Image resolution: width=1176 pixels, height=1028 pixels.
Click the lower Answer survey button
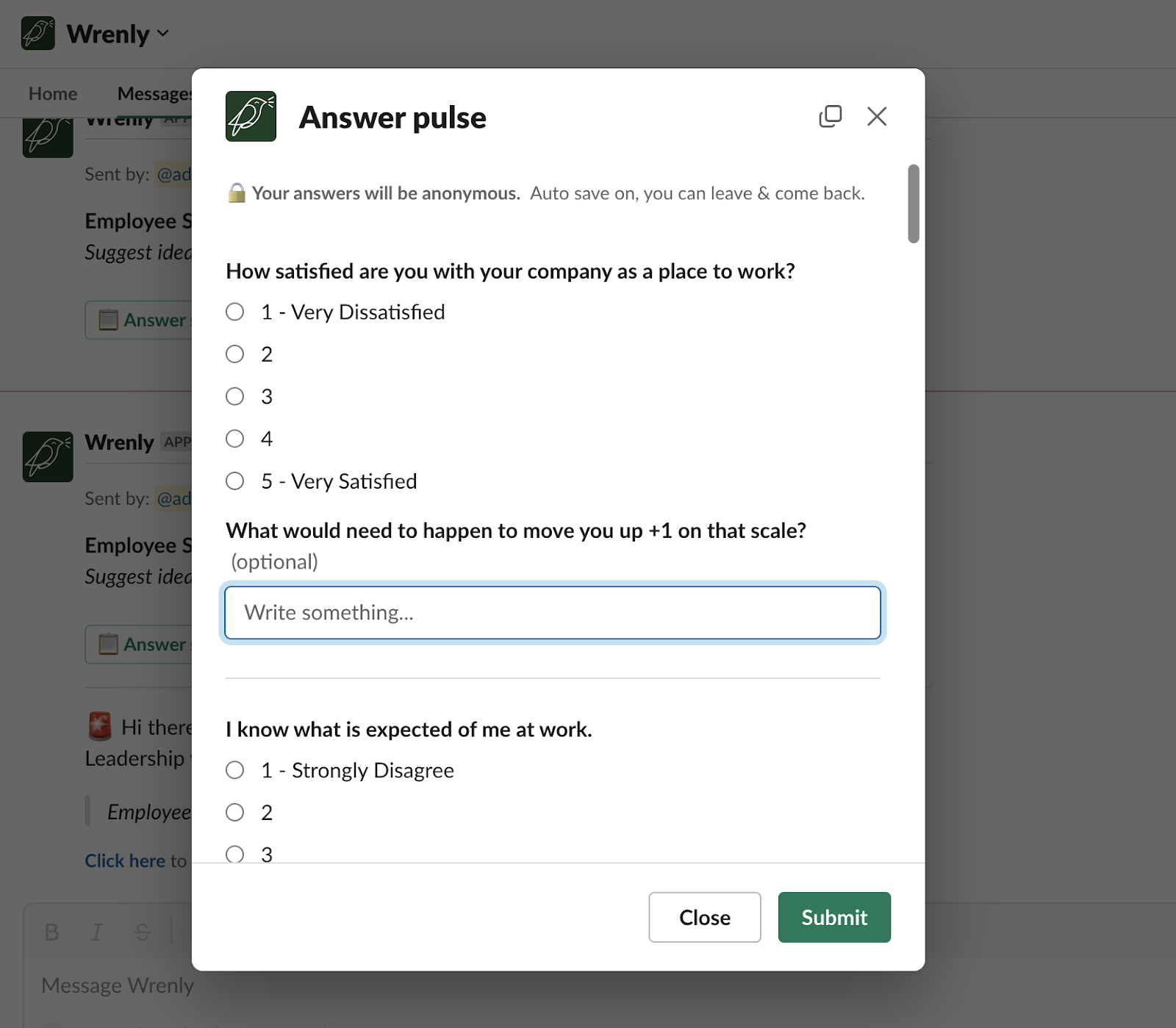[x=139, y=644]
